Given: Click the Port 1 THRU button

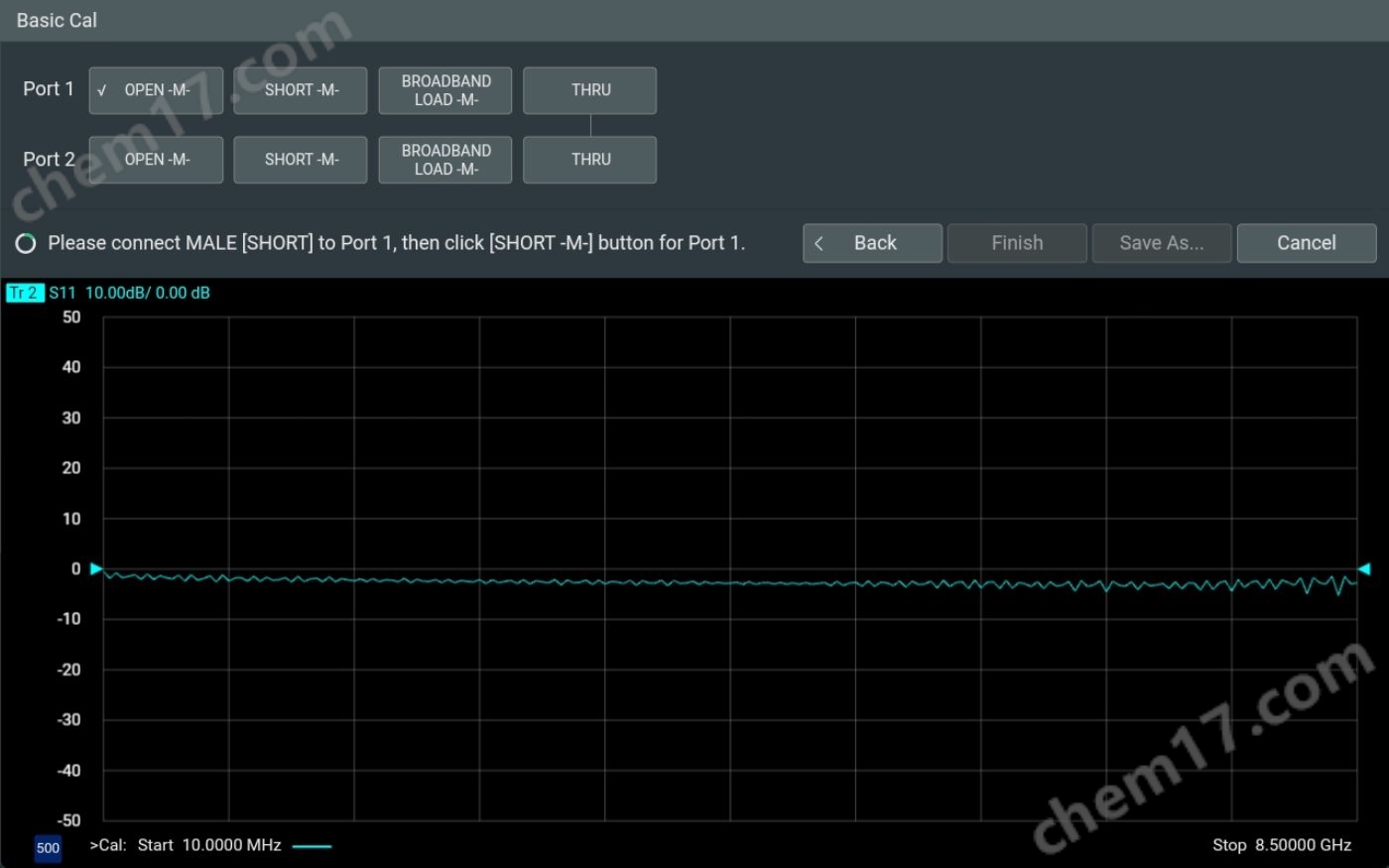Looking at the screenshot, I should pos(589,90).
